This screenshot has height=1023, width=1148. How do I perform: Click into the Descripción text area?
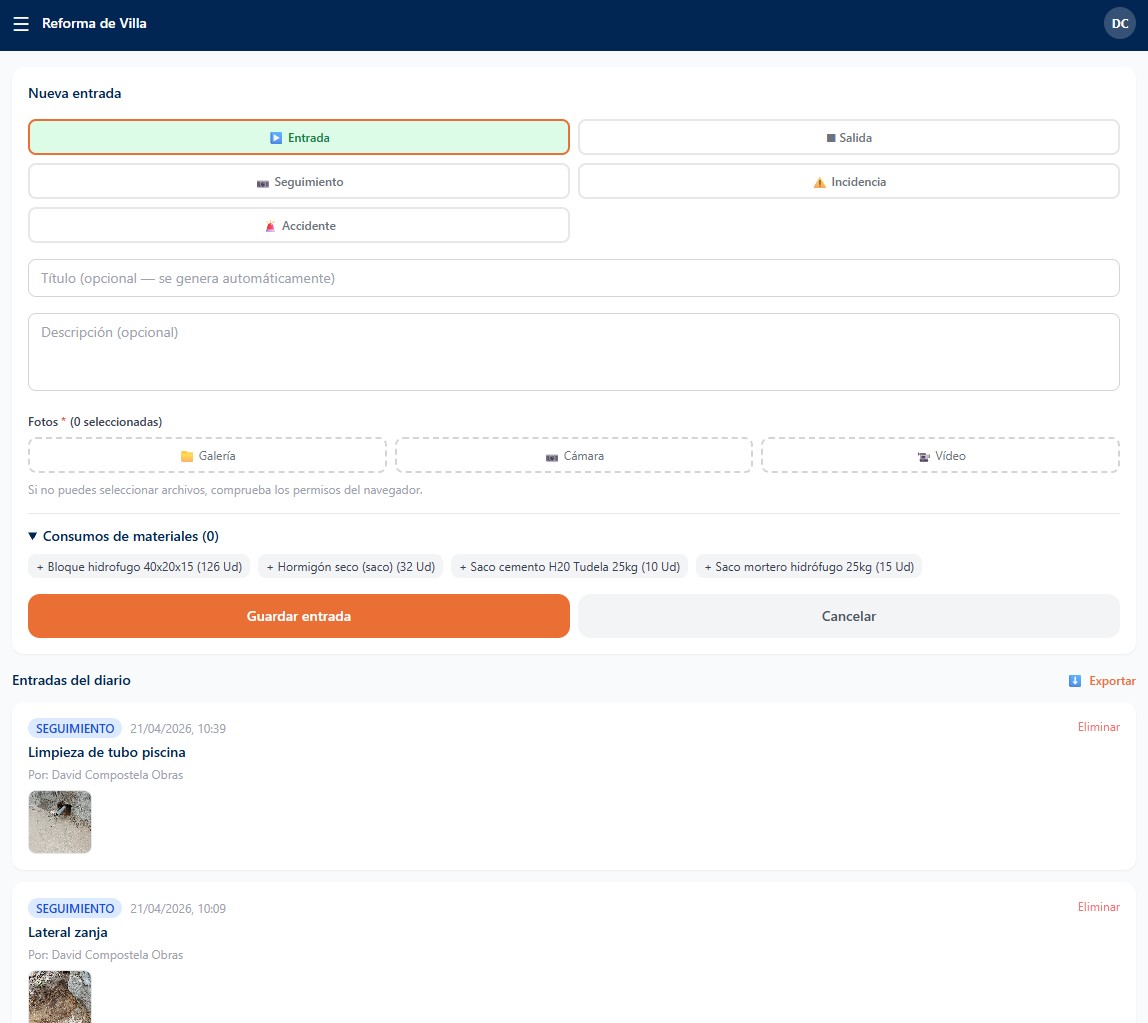(x=573, y=352)
